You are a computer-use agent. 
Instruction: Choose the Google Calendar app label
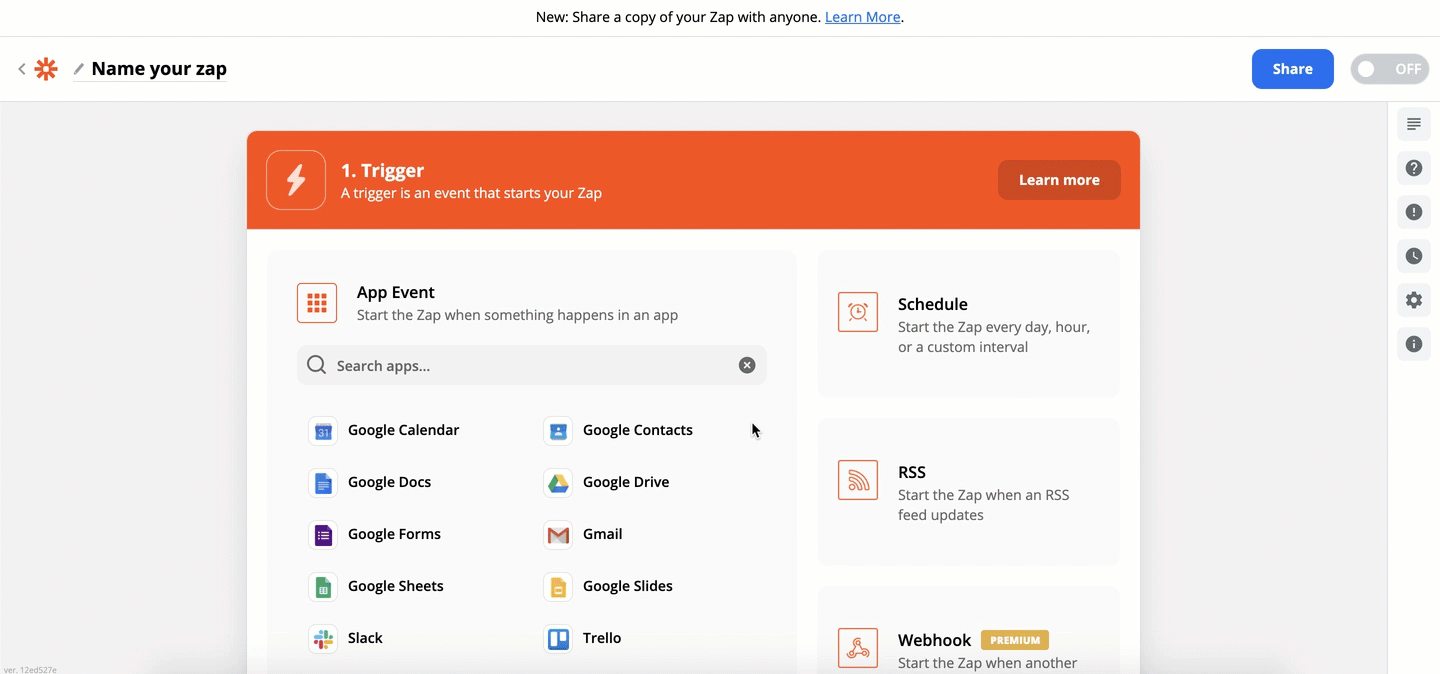click(403, 430)
